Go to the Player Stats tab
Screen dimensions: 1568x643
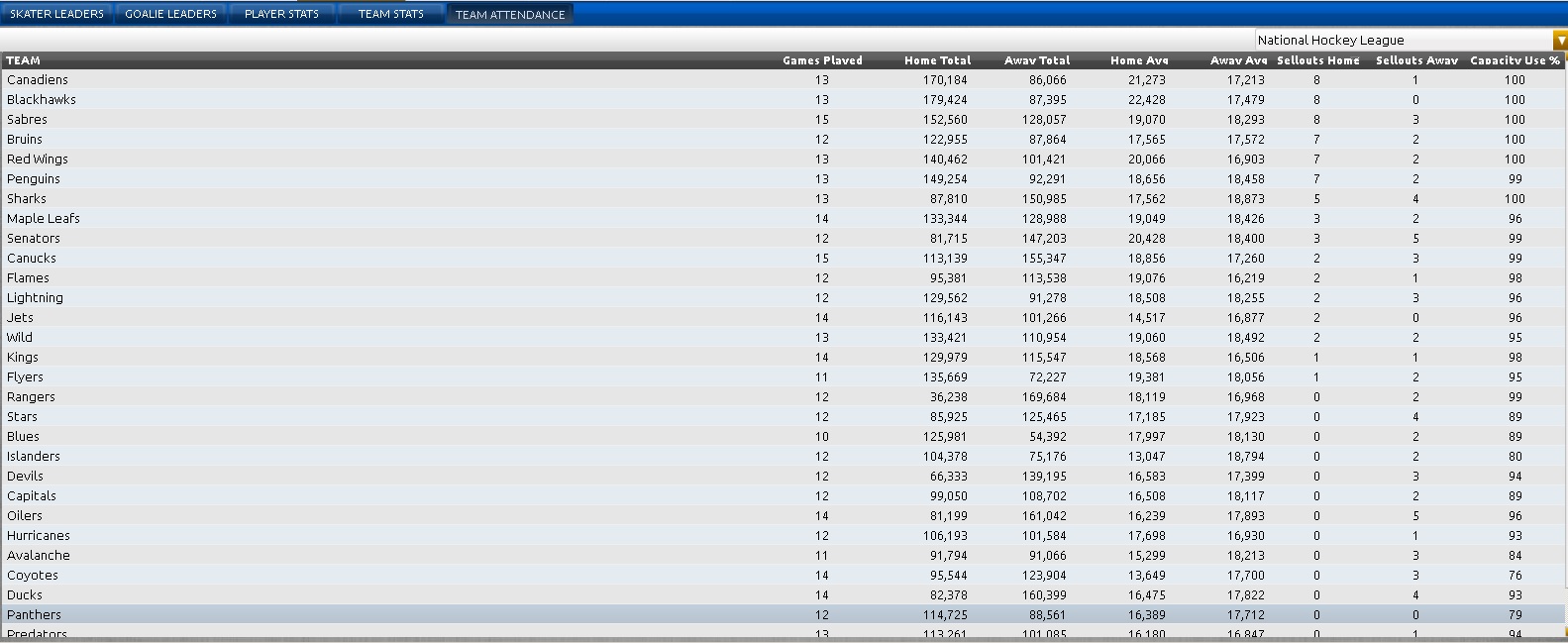pos(281,14)
